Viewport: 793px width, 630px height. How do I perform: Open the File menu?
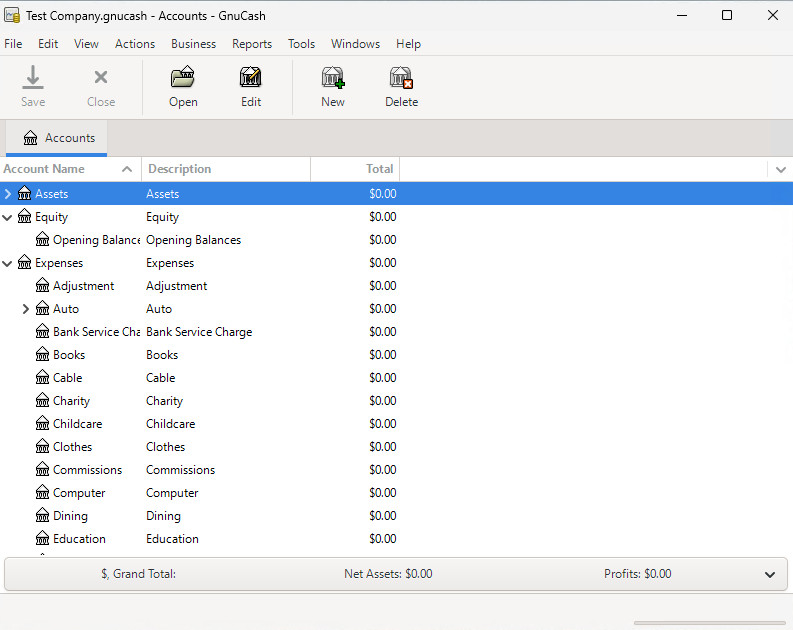click(x=13, y=44)
